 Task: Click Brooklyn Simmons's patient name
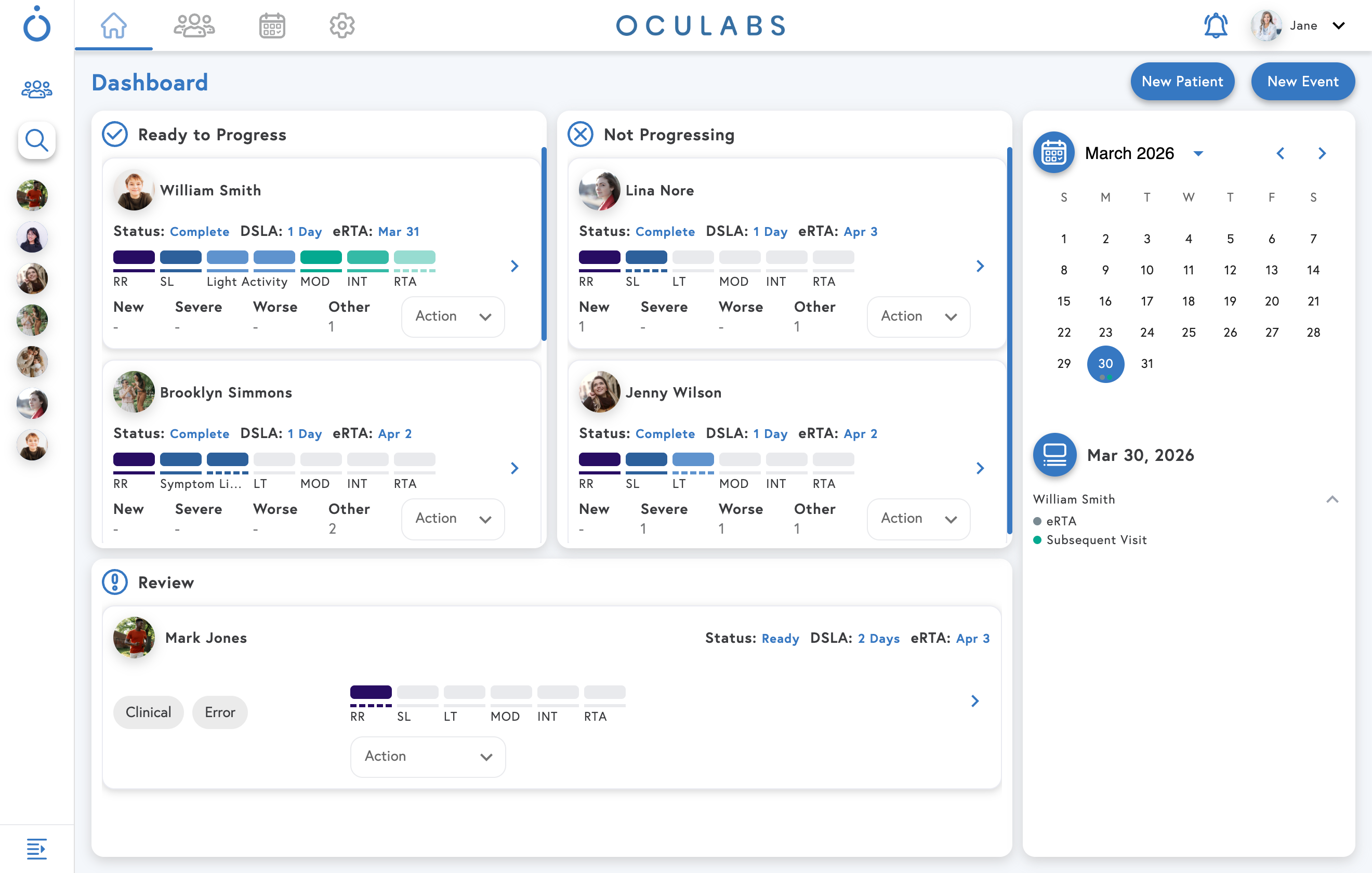pos(226,393)
